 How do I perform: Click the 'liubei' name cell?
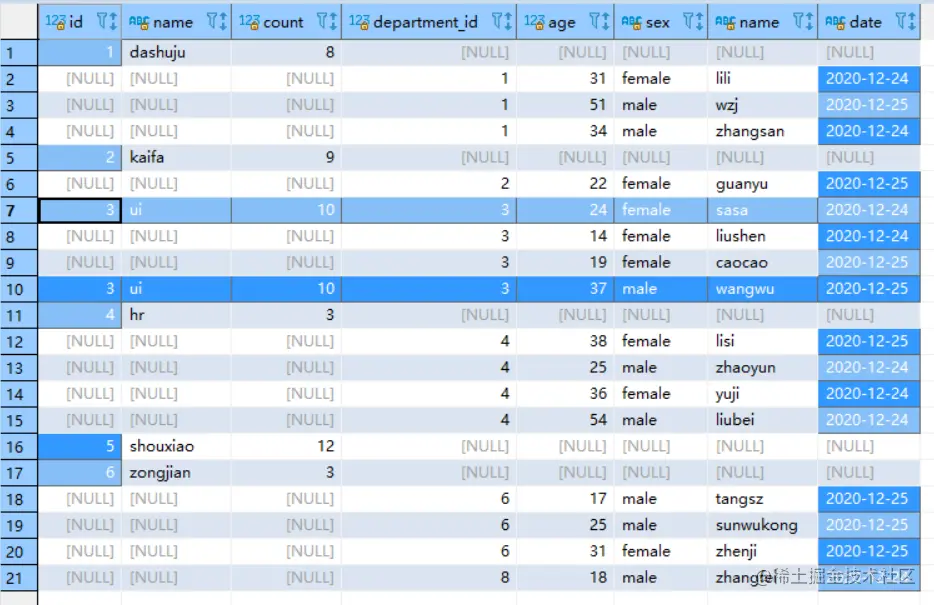pyautogui.click(x=763, y=420)
